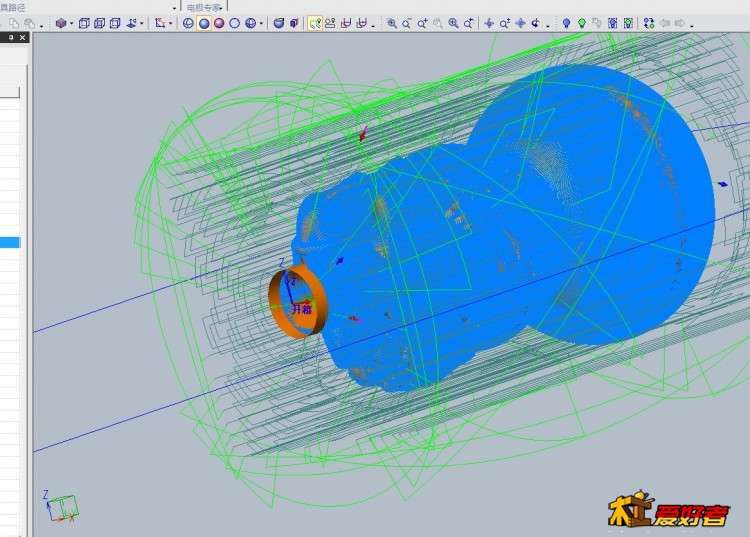Click the input box in left panel
The width and height of the screenshot is (750, 537).
10,92
